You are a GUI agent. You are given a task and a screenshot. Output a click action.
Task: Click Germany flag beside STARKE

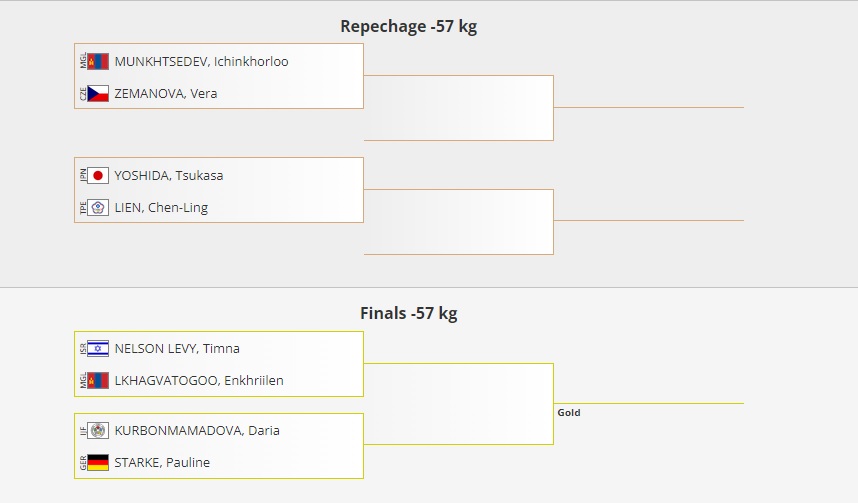click(98, 463)
